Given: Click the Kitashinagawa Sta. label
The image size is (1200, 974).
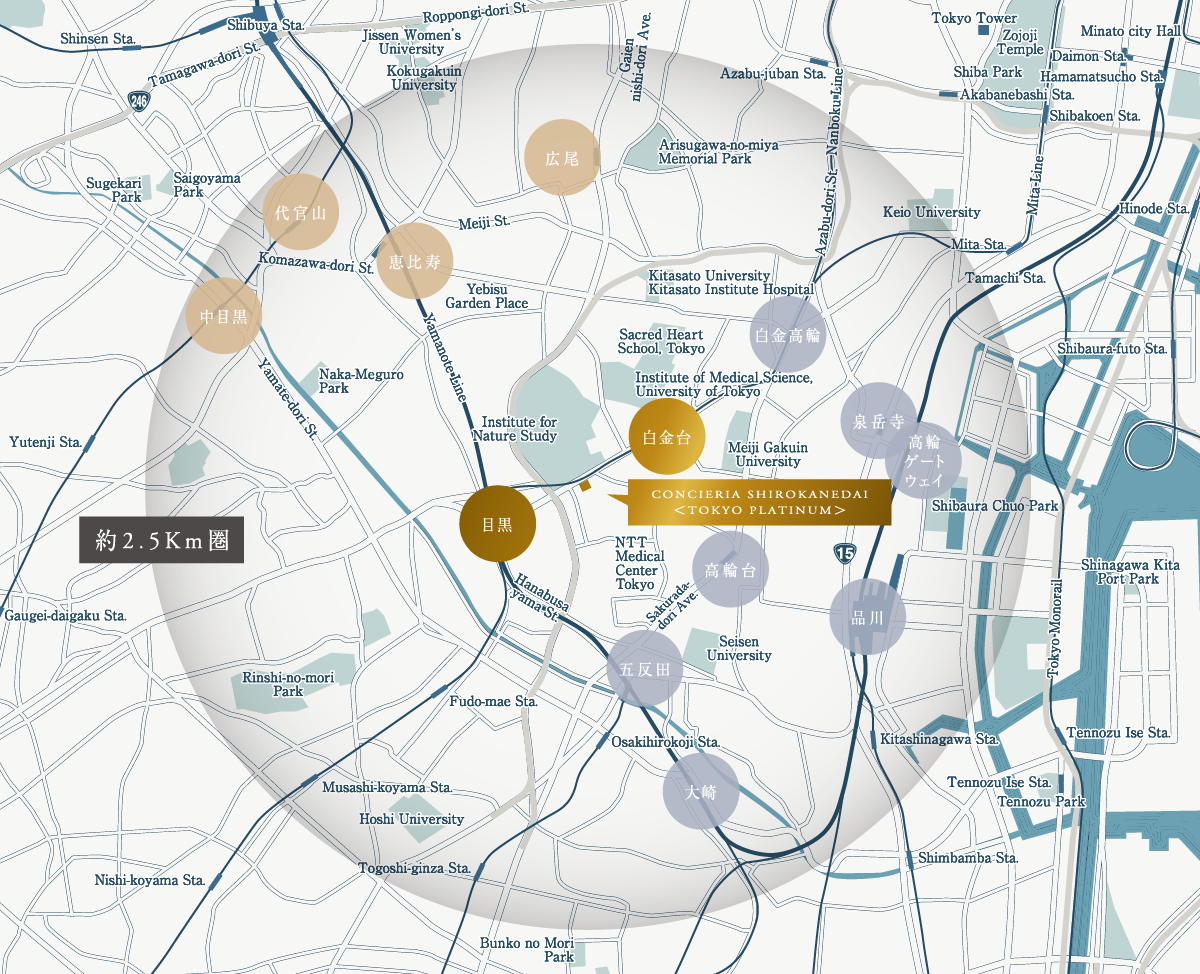Looking at the screenshot, I should [x=940, y=740].
